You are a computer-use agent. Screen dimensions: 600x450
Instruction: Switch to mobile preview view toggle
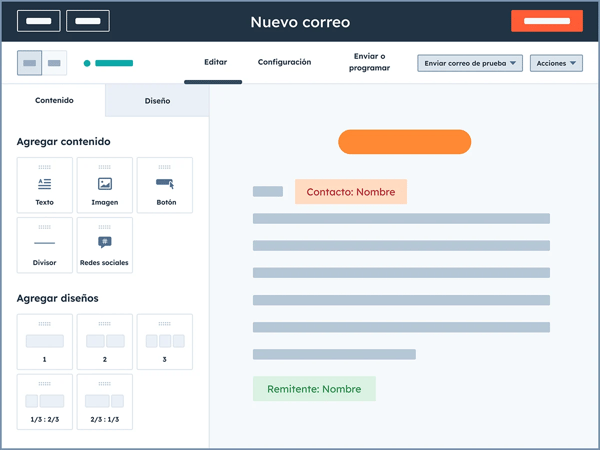click(x=55, y=63)
